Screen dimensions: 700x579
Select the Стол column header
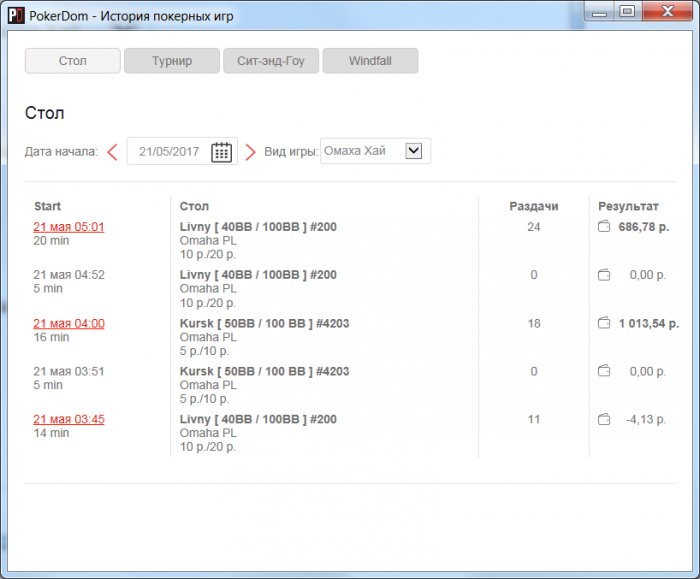pyautogui.click(x=194, y=206)
